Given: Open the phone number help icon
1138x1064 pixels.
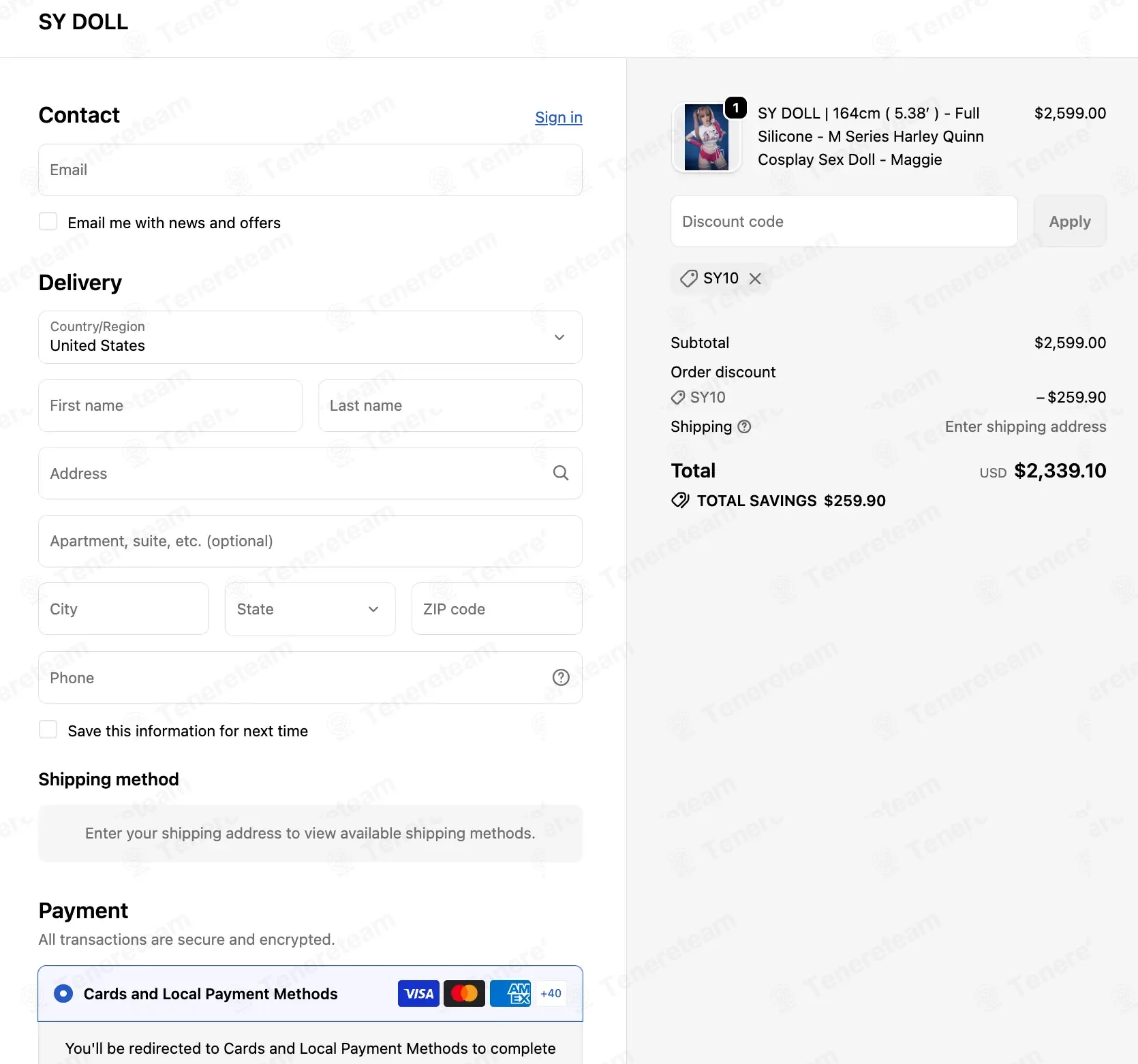Looking at the screenshot, I should point(561,677).
